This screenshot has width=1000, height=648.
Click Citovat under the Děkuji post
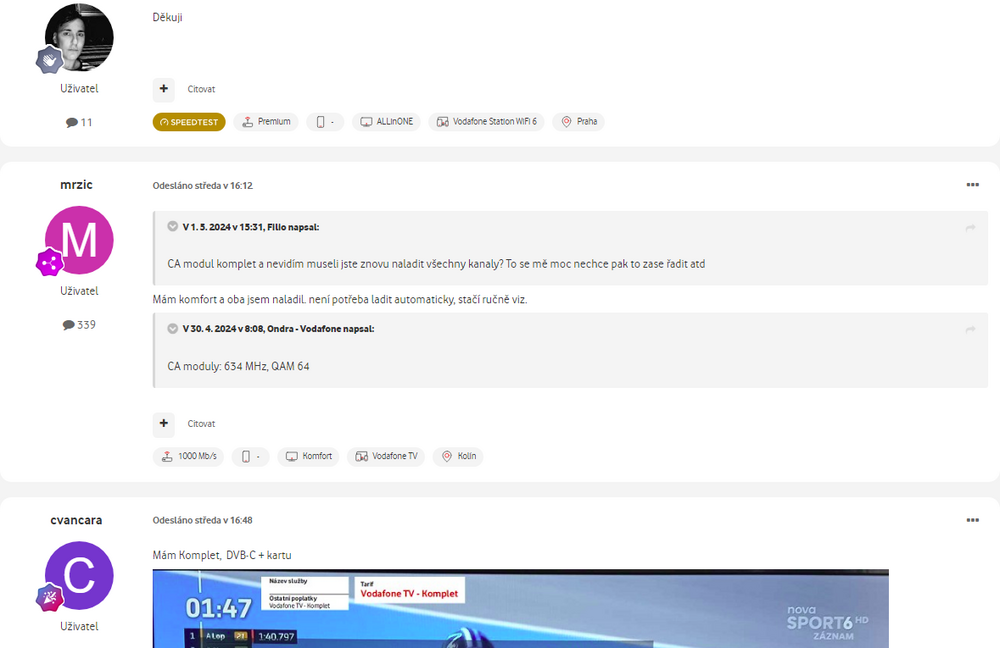201,89
